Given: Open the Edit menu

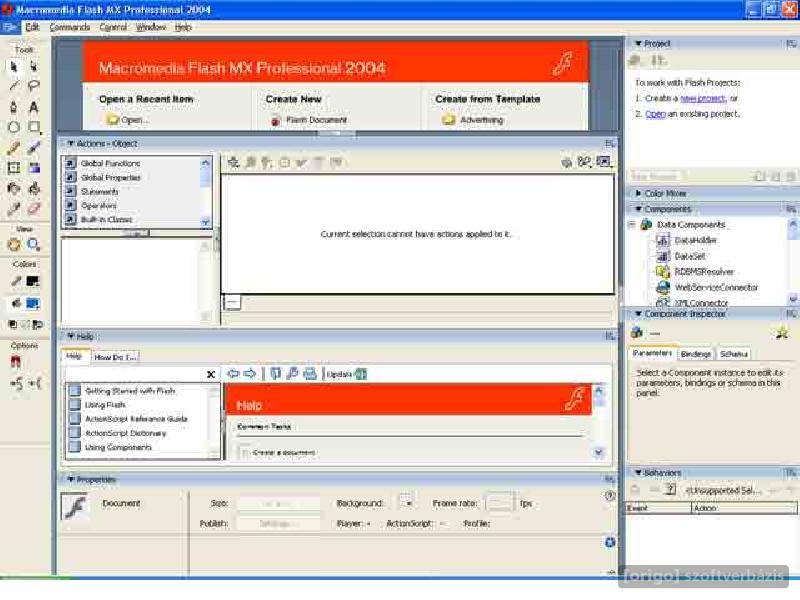Looking at the screenshot, I should point(32,27).
